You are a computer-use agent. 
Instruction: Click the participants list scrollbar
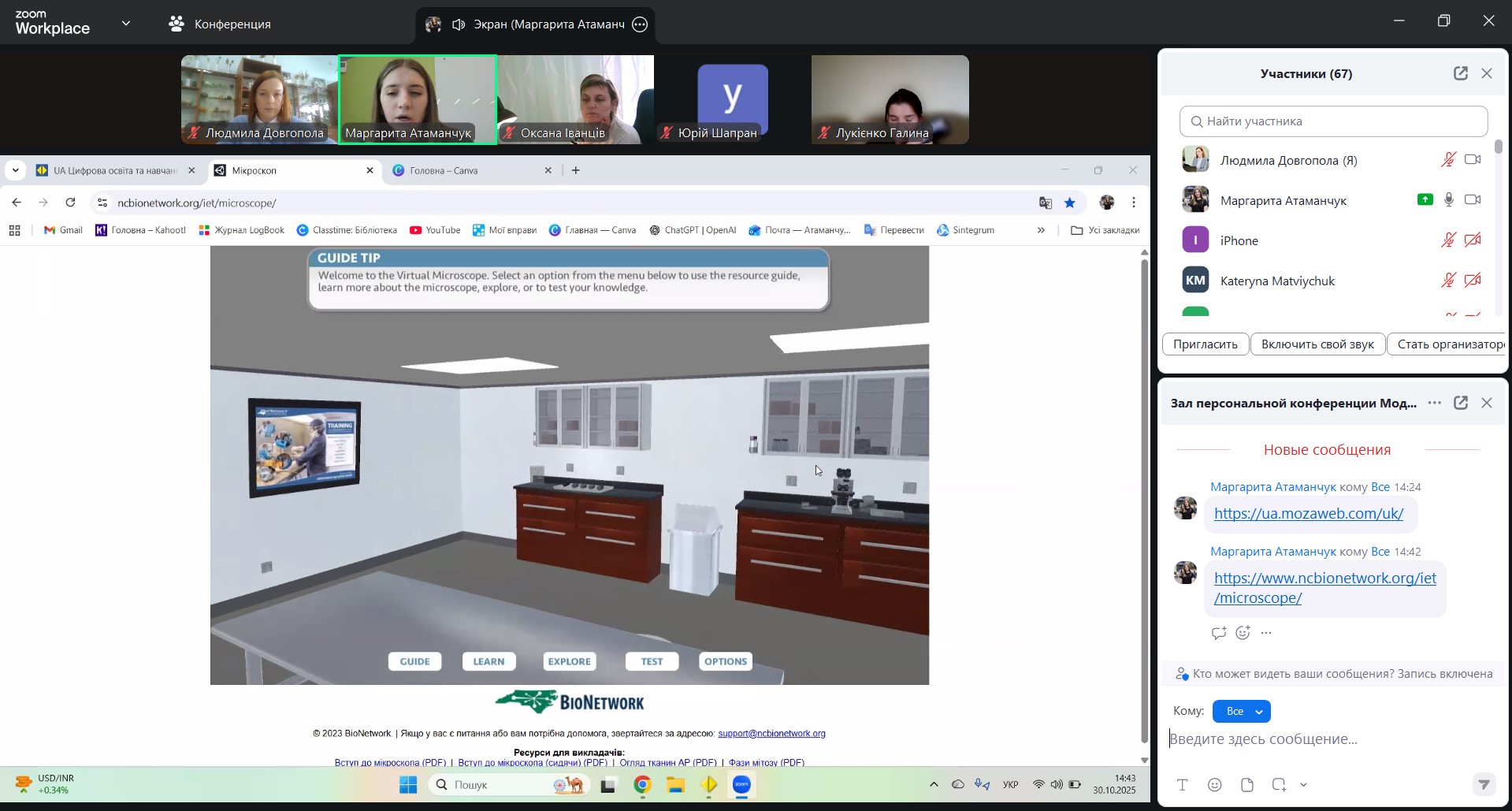(x=1498, y=229)
